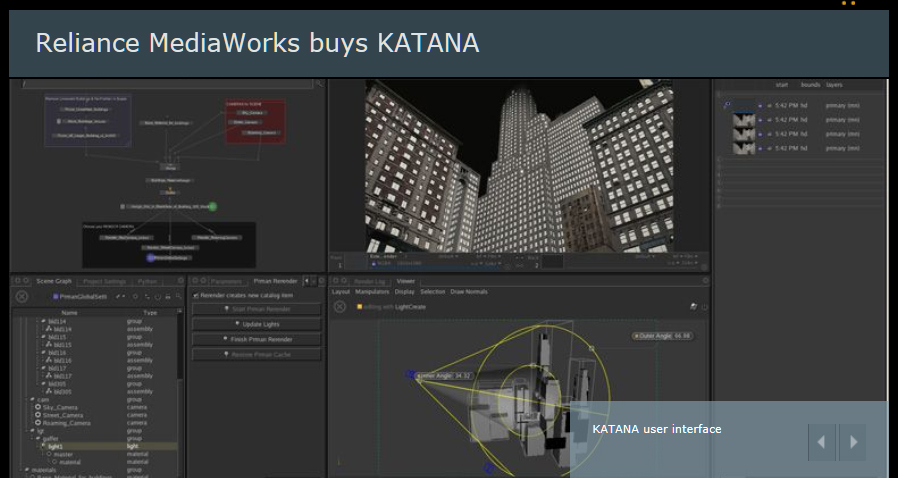Image resolution: width=898 pixels, height=478 pixels.
Task: Click Restore Prman Cache button
Action: (257, 355)
